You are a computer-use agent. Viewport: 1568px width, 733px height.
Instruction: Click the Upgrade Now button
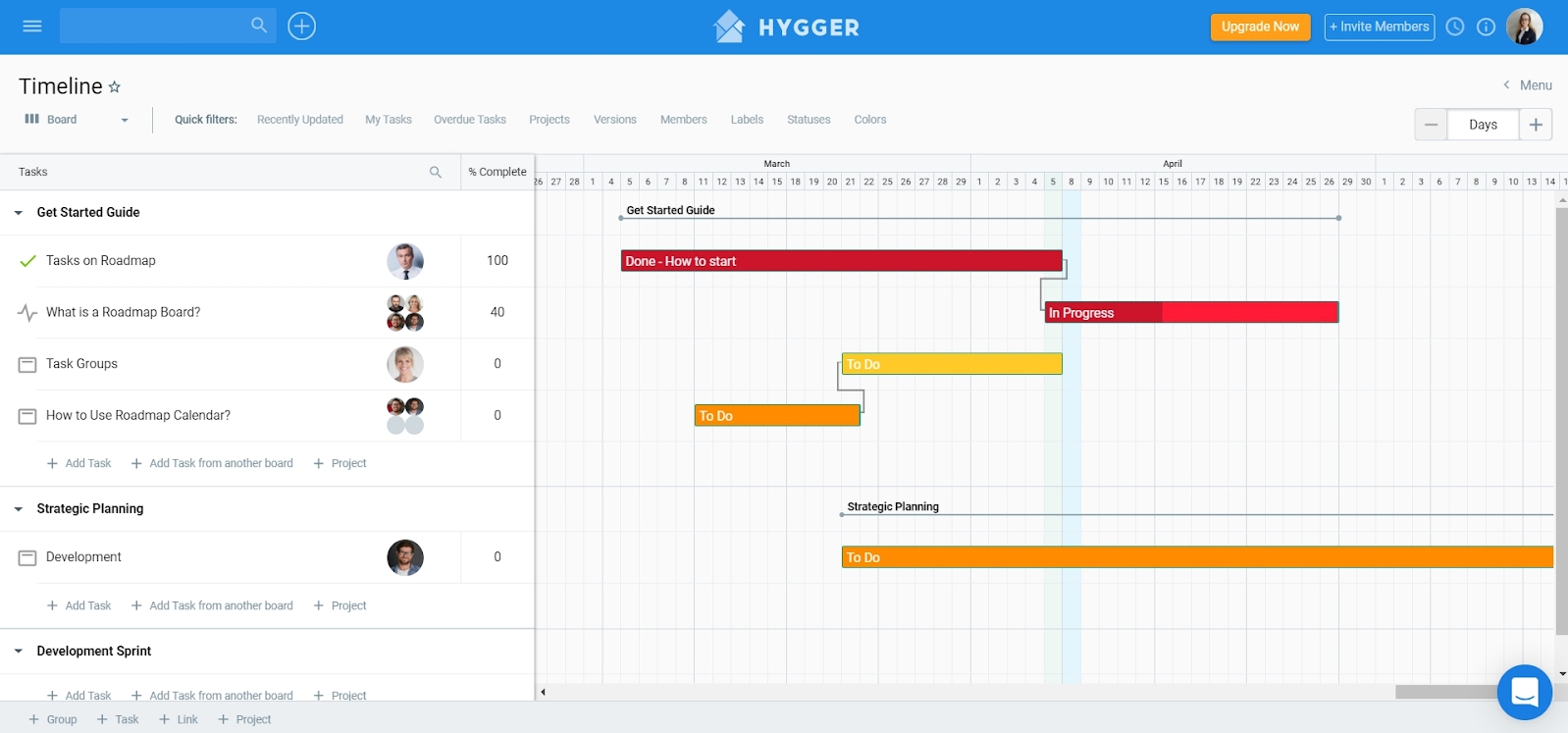(x=1260, y=26)
